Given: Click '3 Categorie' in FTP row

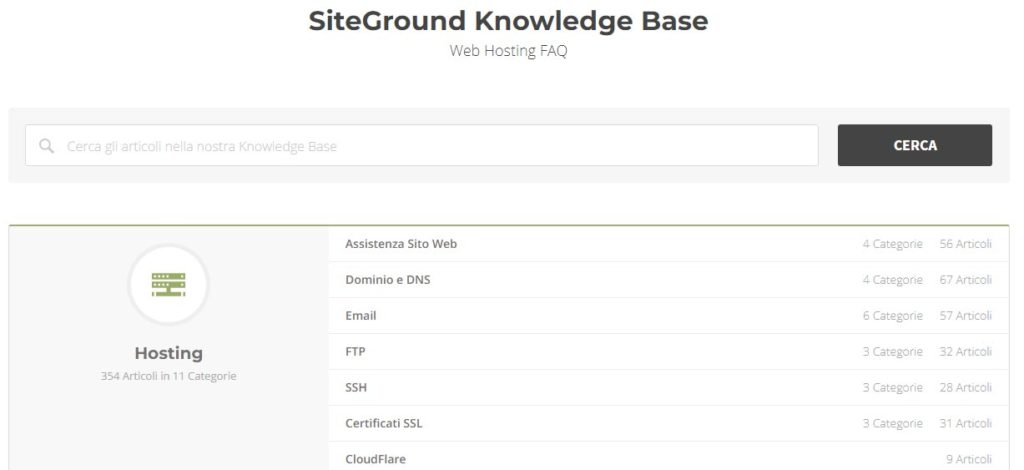Looking at the screenshot, I should (x=892, y=352).
